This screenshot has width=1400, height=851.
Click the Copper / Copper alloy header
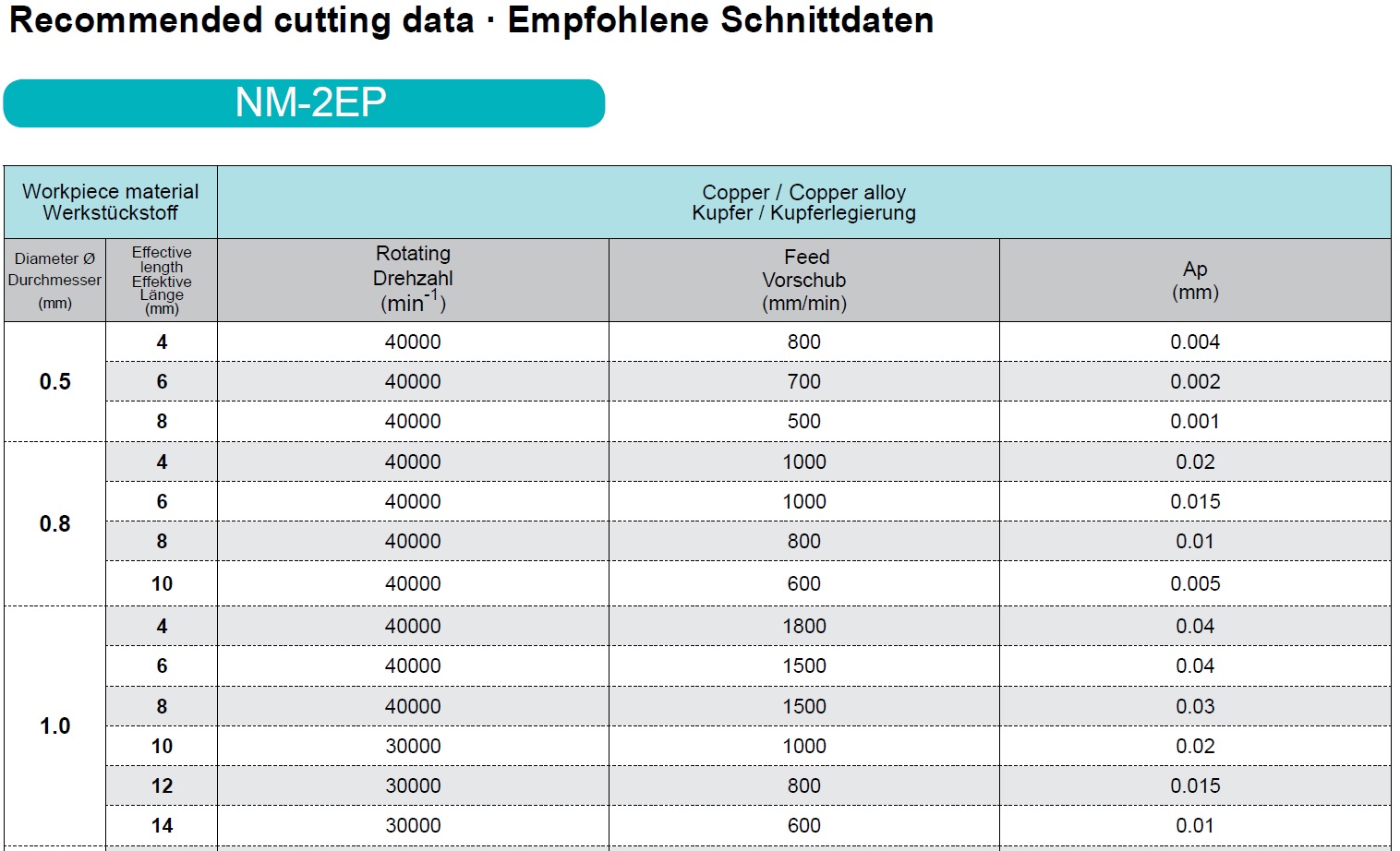[x=803, y=202]
